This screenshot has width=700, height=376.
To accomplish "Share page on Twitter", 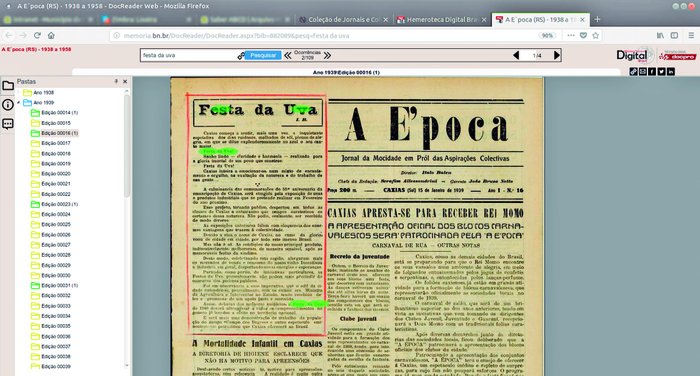I will pos(661,71).
